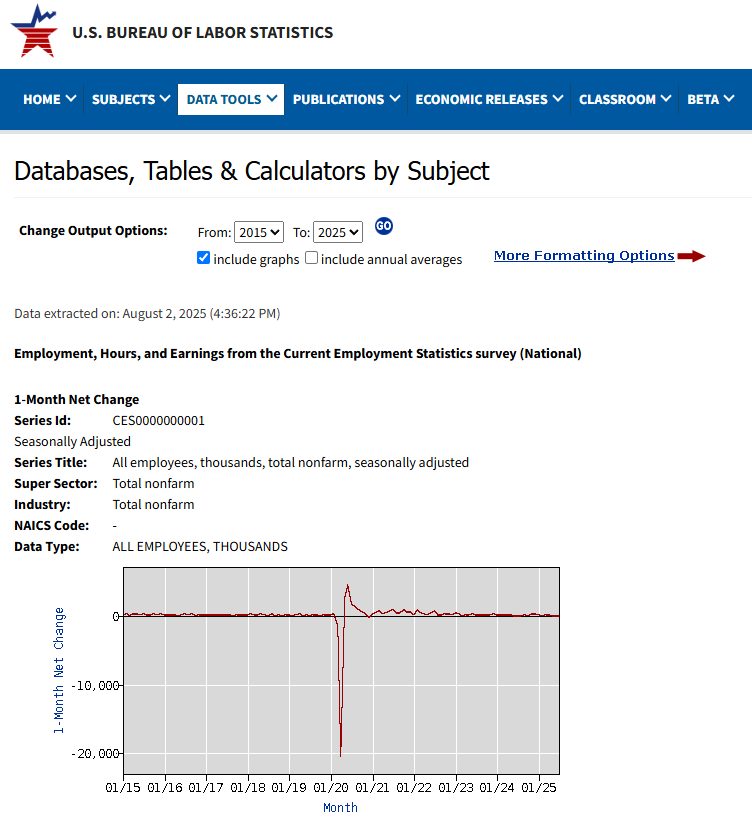Open the ECONOMIC RELEASES menu
Screen dimensions: 752x837
[489, 99]
